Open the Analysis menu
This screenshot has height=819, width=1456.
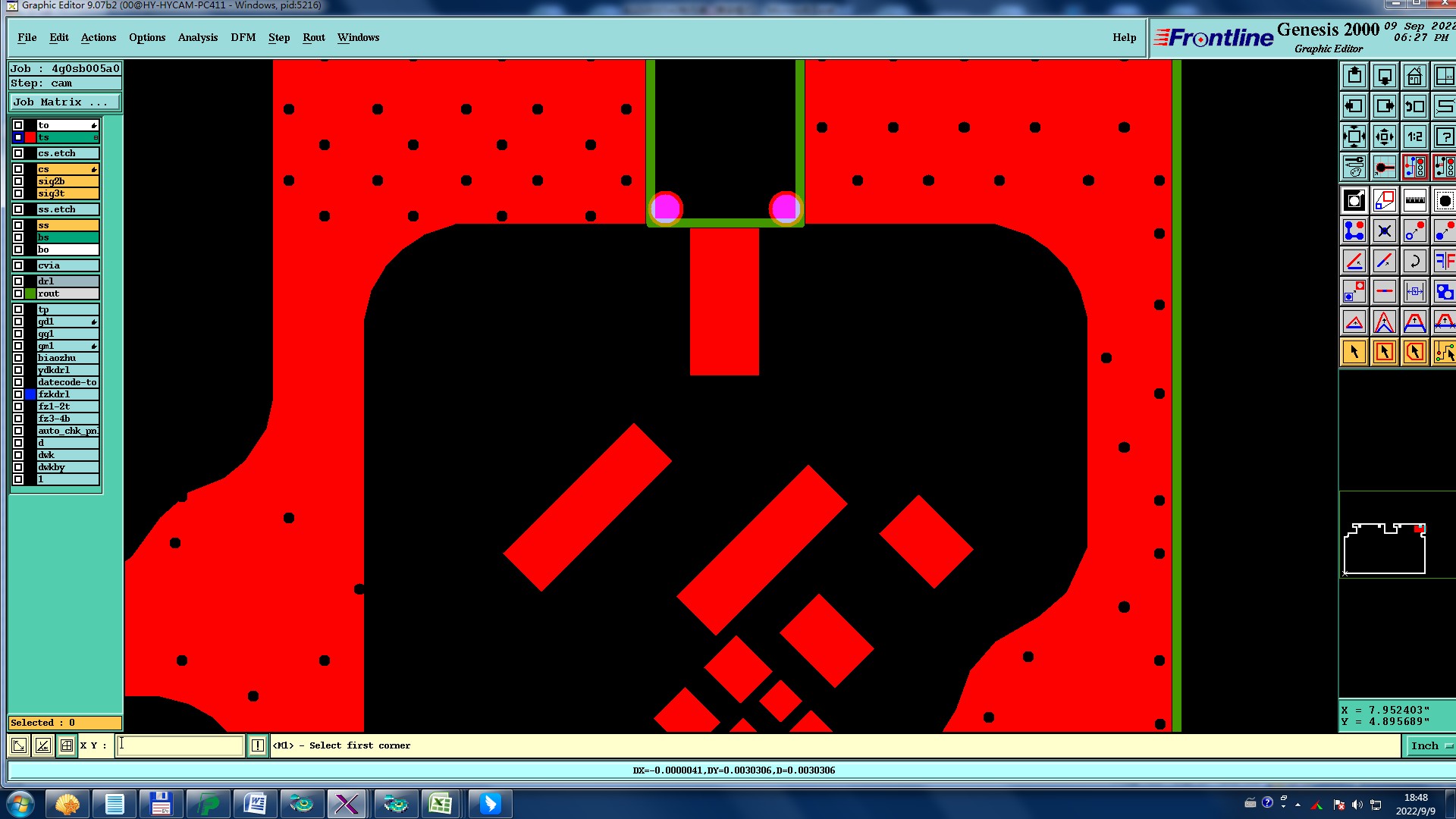point(197,37)
